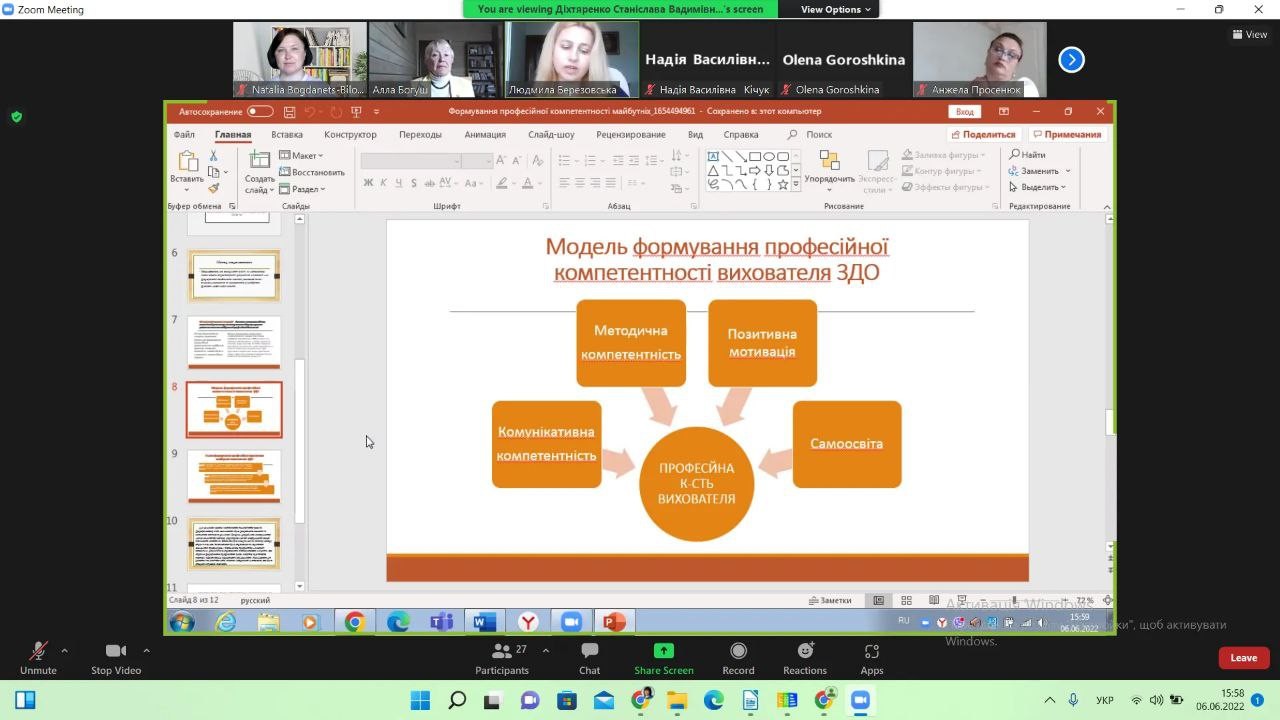Open the Reactions menu
This screenshot has height=720, width=1280.
click(804, 657)
